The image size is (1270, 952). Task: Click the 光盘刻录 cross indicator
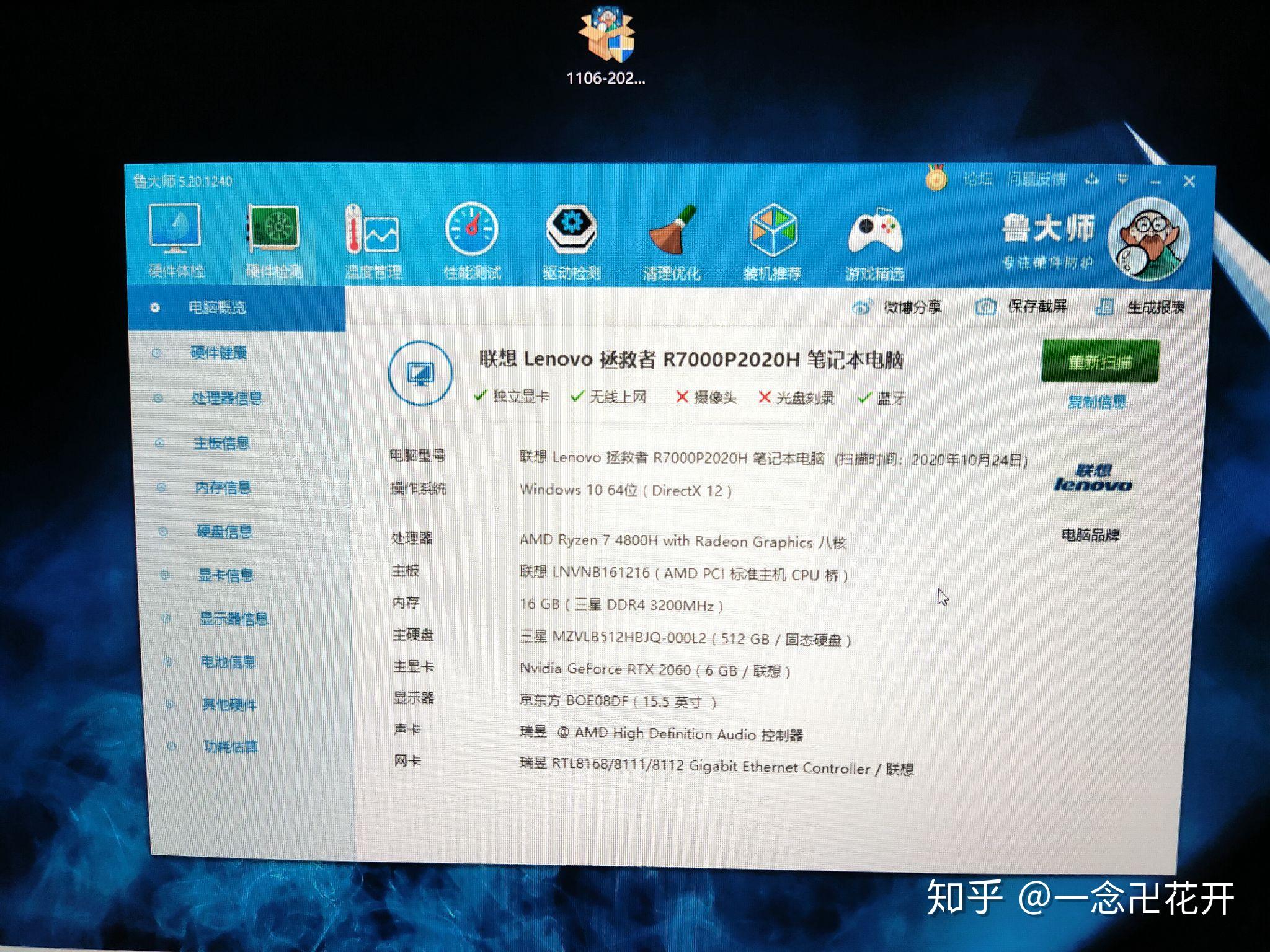click(x=797, y=398)
